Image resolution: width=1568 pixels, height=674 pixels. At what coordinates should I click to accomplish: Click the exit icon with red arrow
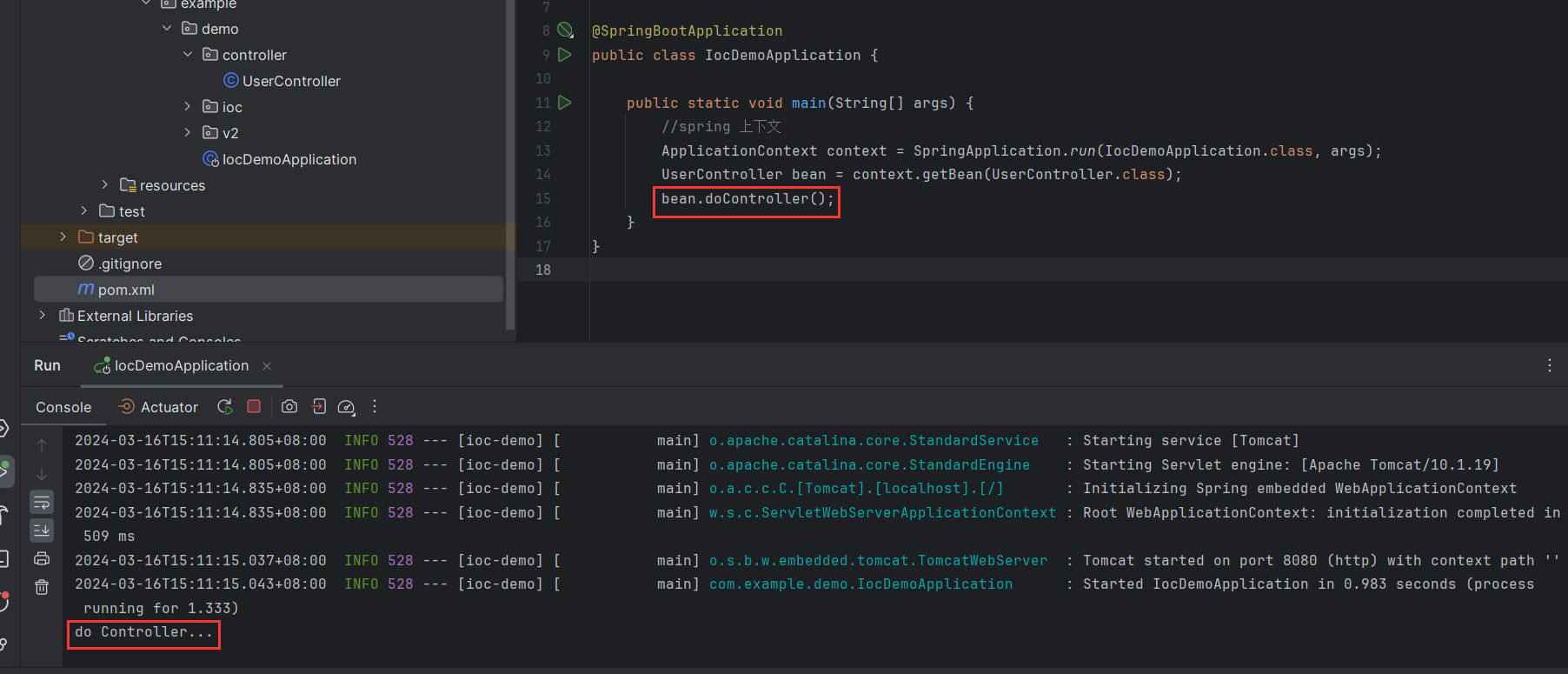tap(319, 406)
